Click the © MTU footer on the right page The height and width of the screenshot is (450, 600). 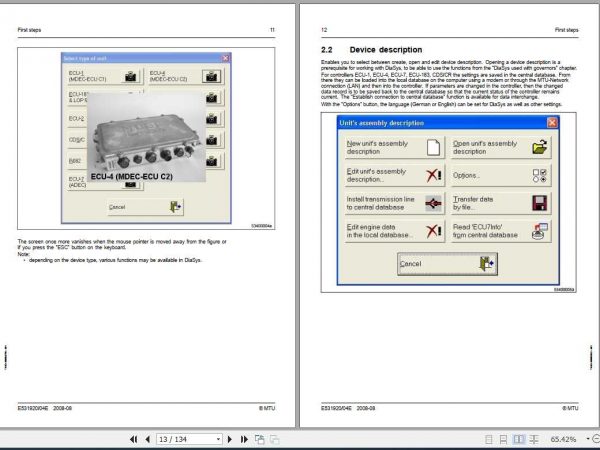(570, 408)
